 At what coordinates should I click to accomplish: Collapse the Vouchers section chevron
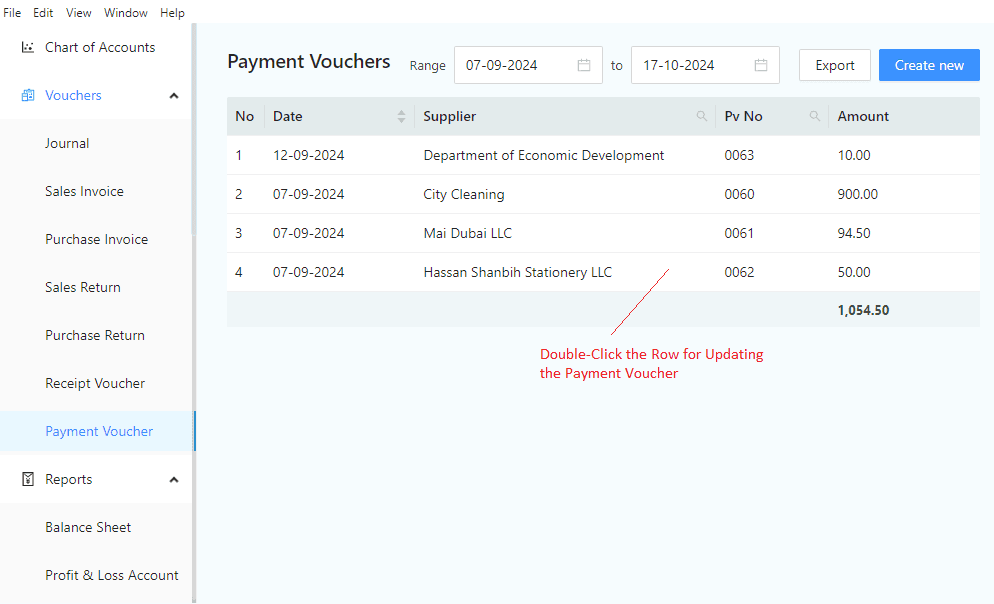coord(174,96)
